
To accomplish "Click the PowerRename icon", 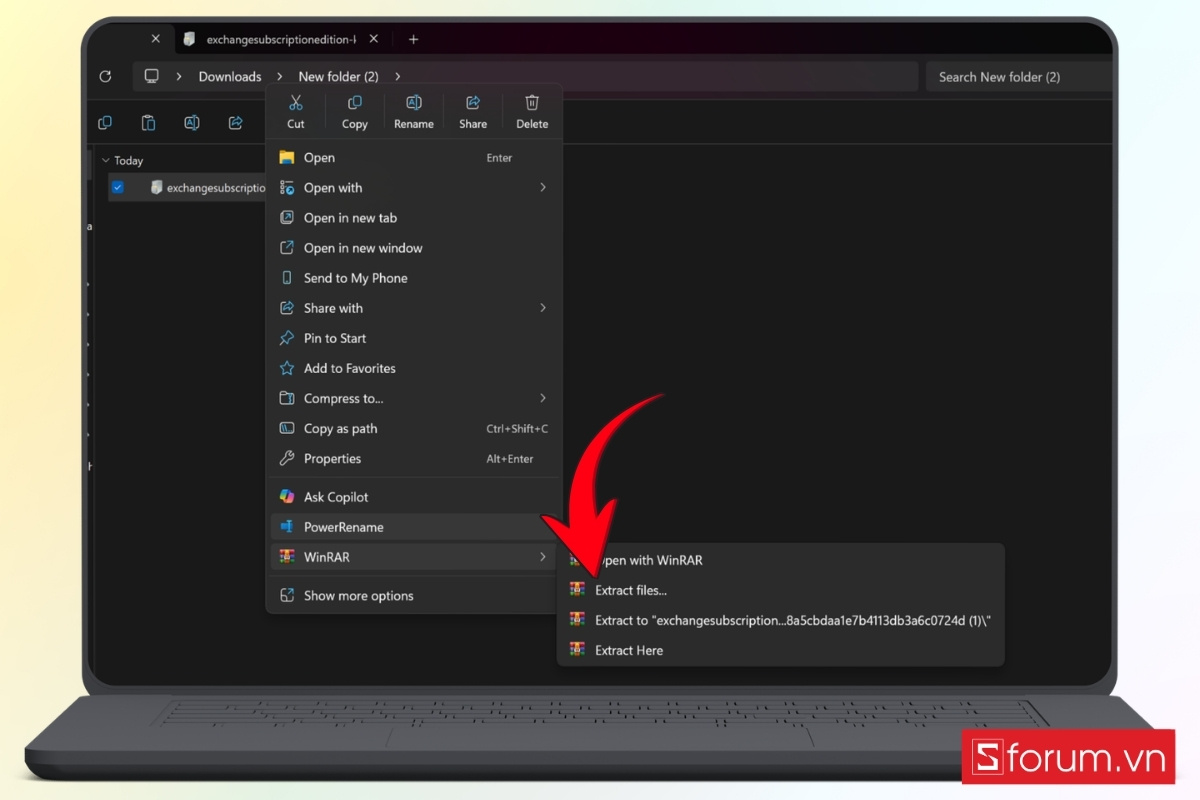I will point(287,527).
